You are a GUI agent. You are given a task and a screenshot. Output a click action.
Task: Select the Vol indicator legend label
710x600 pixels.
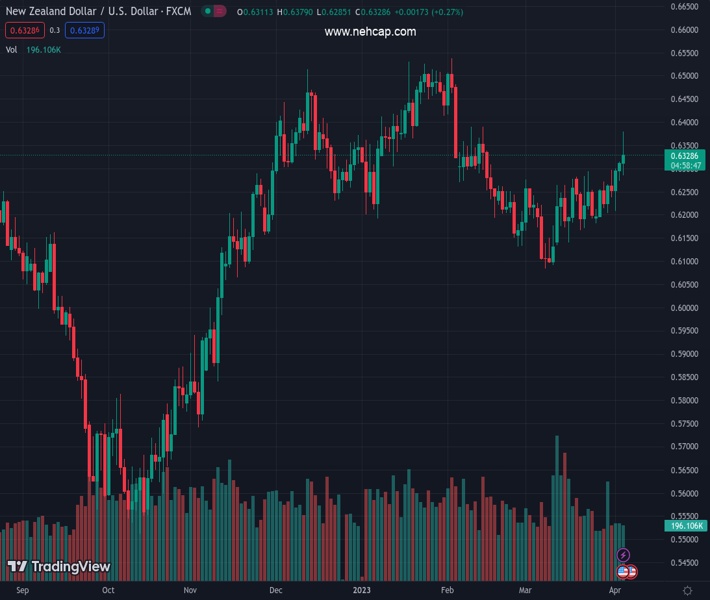(11, 49)
